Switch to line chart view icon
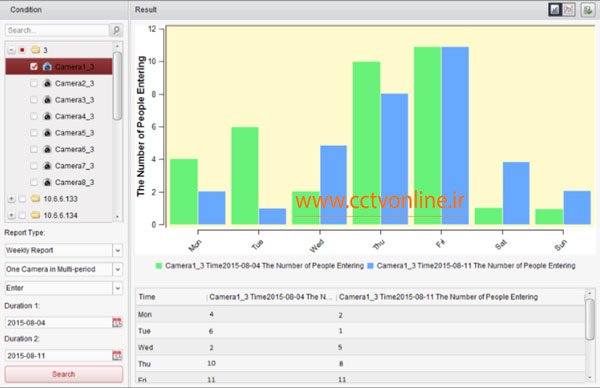Screen dimensions: 600x388 (569, 10)
